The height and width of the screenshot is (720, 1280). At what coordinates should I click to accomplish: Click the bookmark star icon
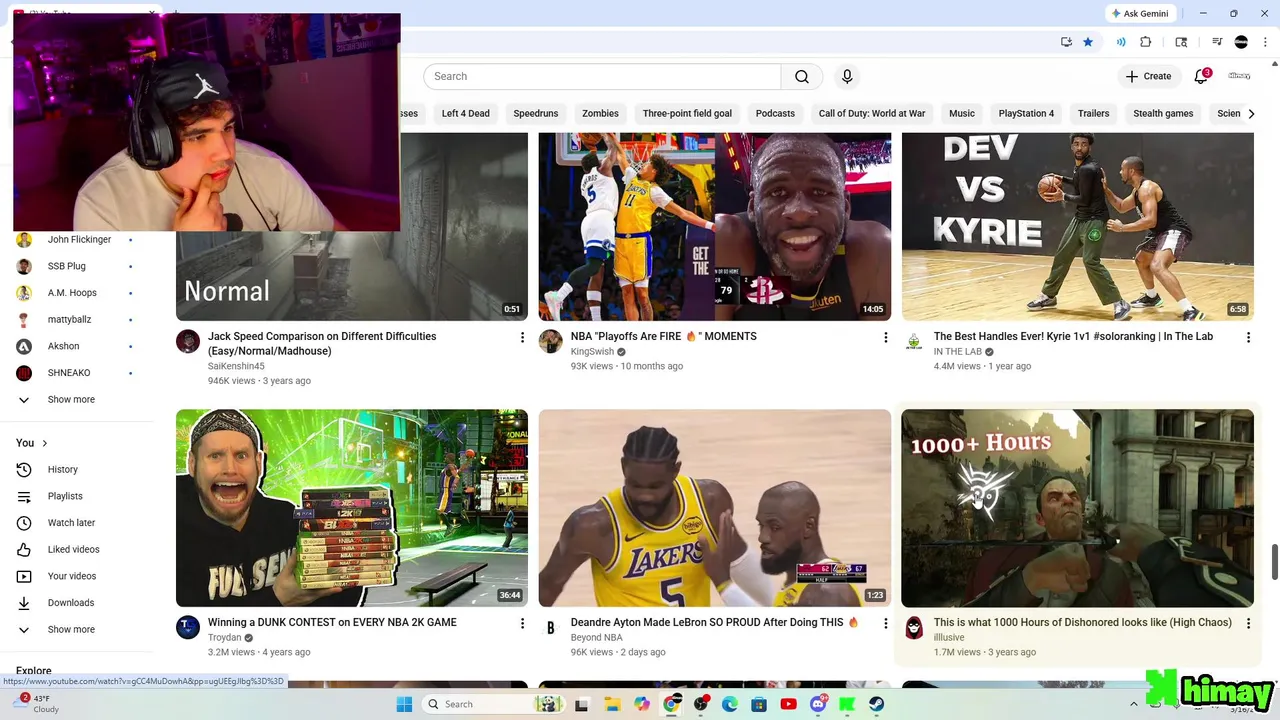pyautogui.click(x=1088, y=42)
